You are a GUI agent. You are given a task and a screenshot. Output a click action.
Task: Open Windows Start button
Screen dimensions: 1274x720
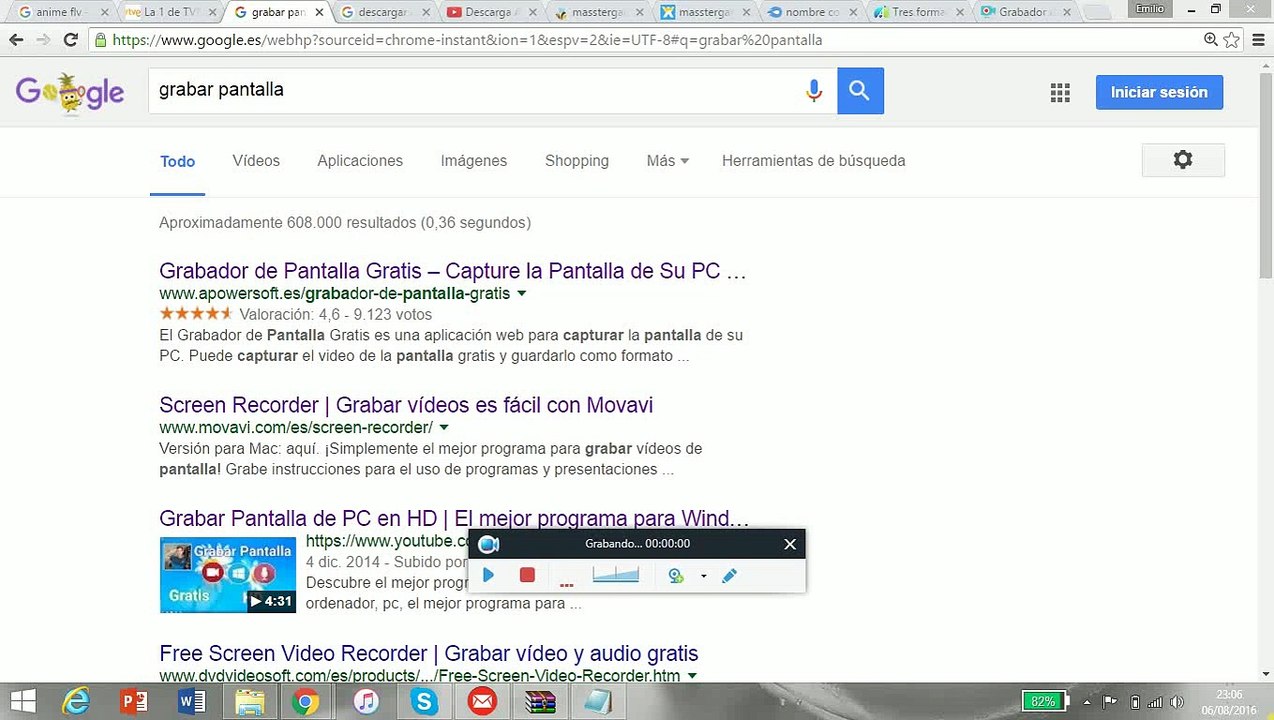pyautogui.click(x=23, y=701)
